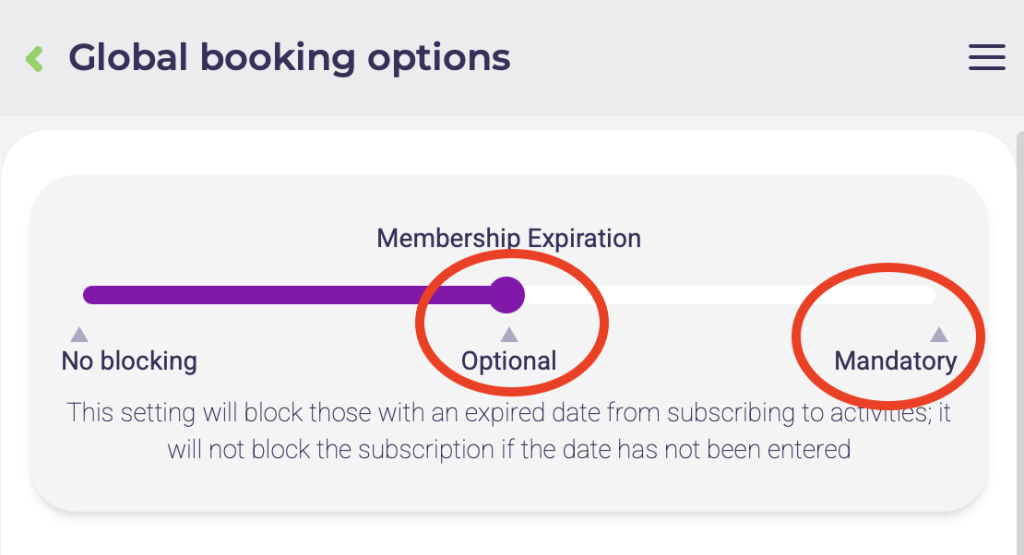Click the far left end of slider
Viewport: 1024px width, 555px height.
(x=88, y=295)
